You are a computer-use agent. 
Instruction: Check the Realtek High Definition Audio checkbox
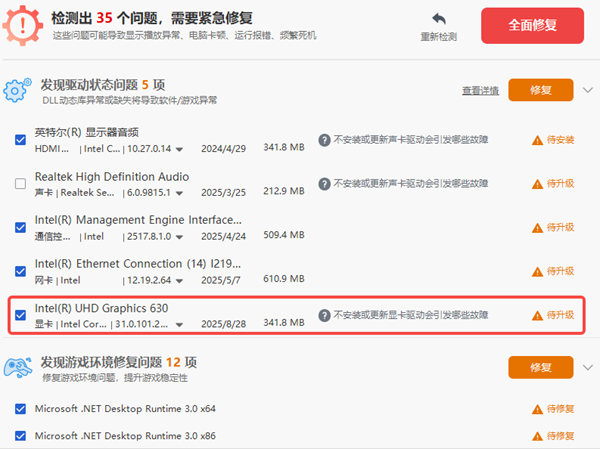(x=21, y=184)
